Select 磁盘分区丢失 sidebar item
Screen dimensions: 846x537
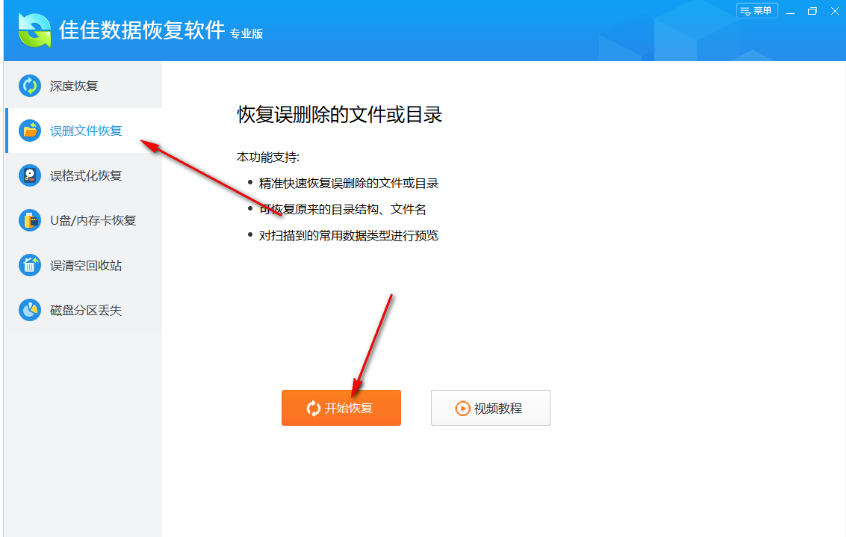pos(83,310)
